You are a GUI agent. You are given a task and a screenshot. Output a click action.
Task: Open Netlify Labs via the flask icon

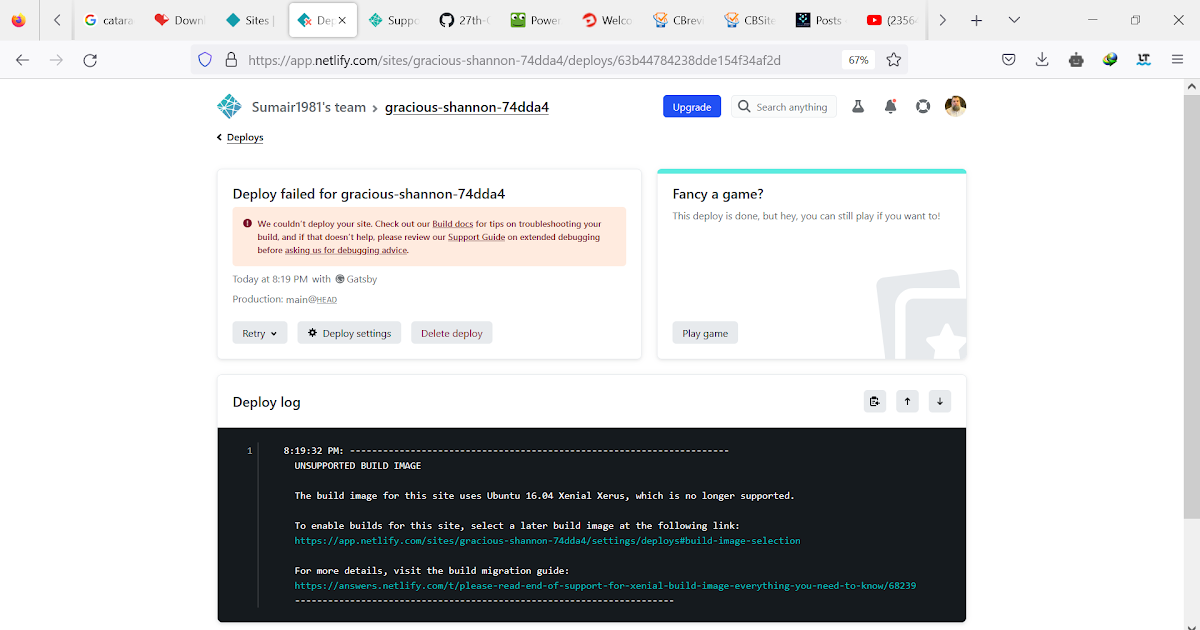tap(857, 106)
